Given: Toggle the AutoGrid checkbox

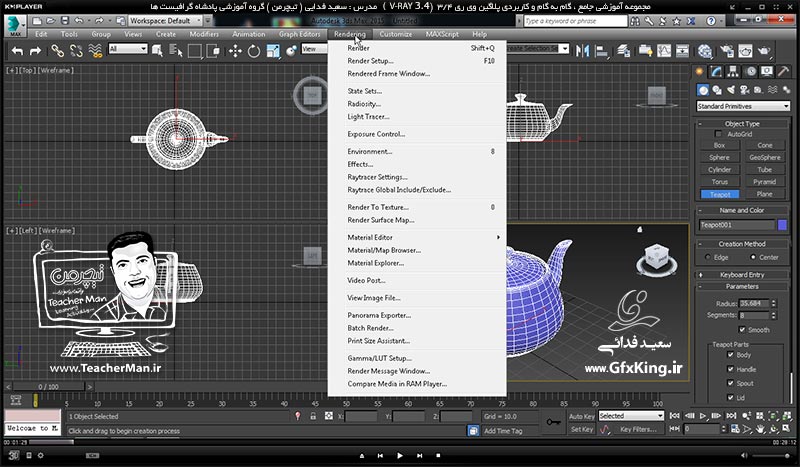Looking at the screenshot, I should 718,134.
